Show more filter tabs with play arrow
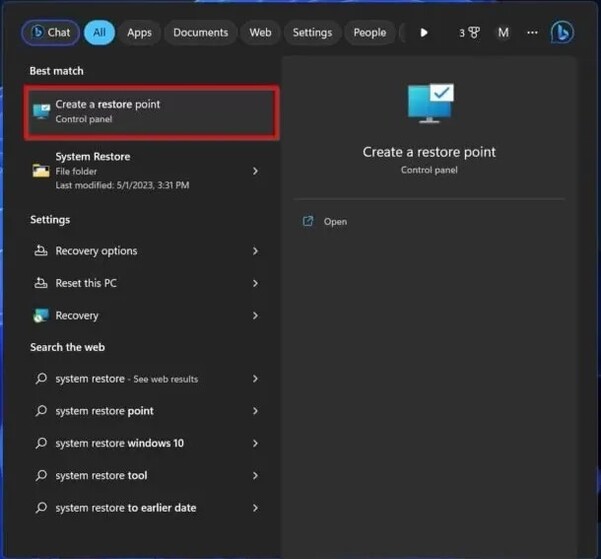Screen dimensions: 601x559 pos(424,33)
